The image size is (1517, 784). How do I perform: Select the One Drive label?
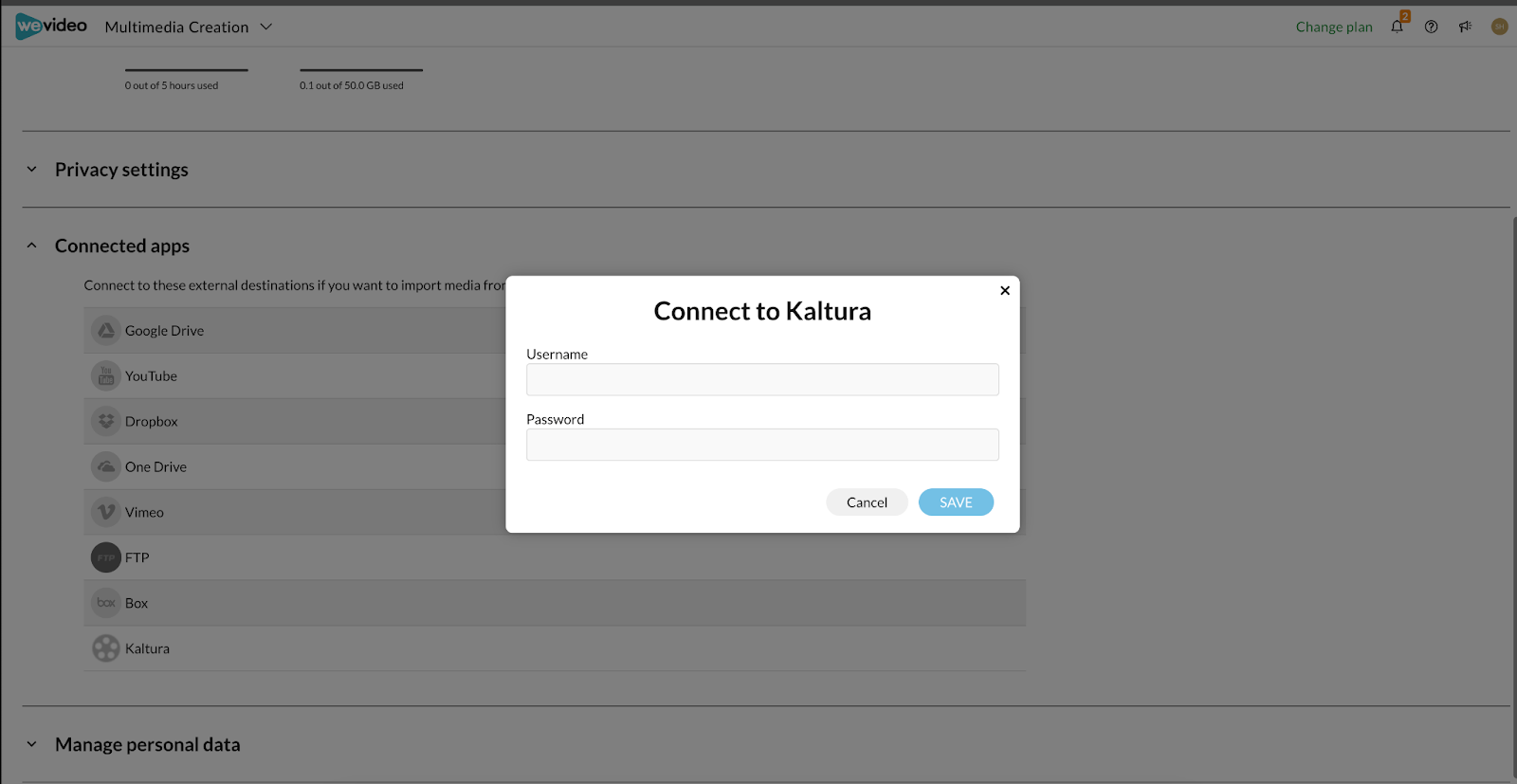155,467
